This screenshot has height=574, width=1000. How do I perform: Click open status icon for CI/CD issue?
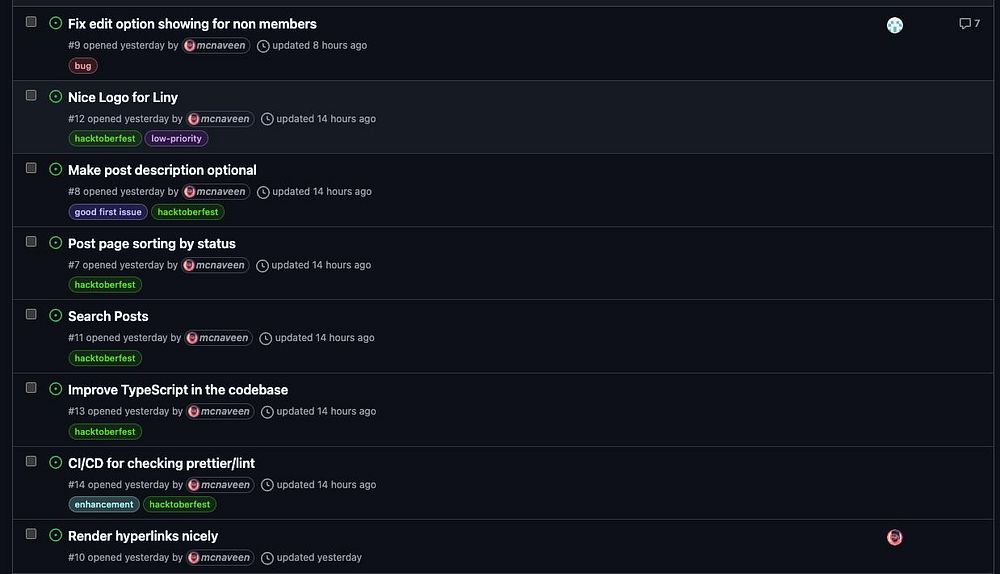pos(56,463)
